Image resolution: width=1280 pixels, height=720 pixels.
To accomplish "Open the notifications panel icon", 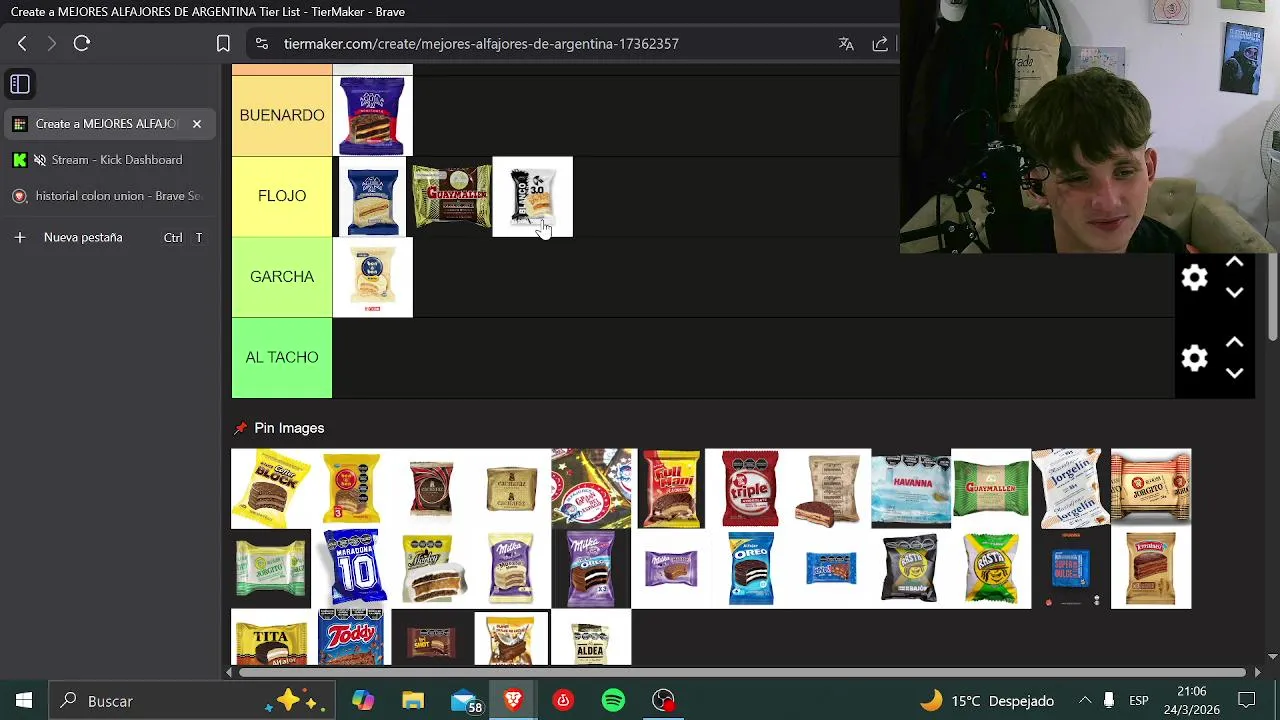I will [1247, 701].
